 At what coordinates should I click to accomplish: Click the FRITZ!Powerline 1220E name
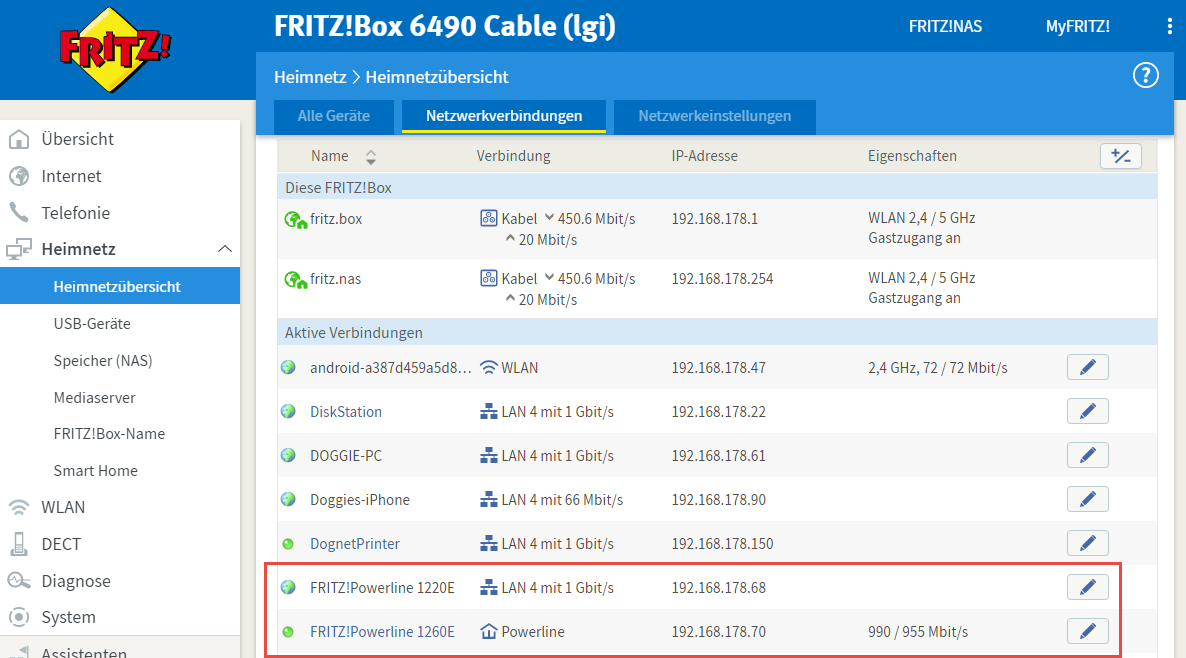click(382, 588)
